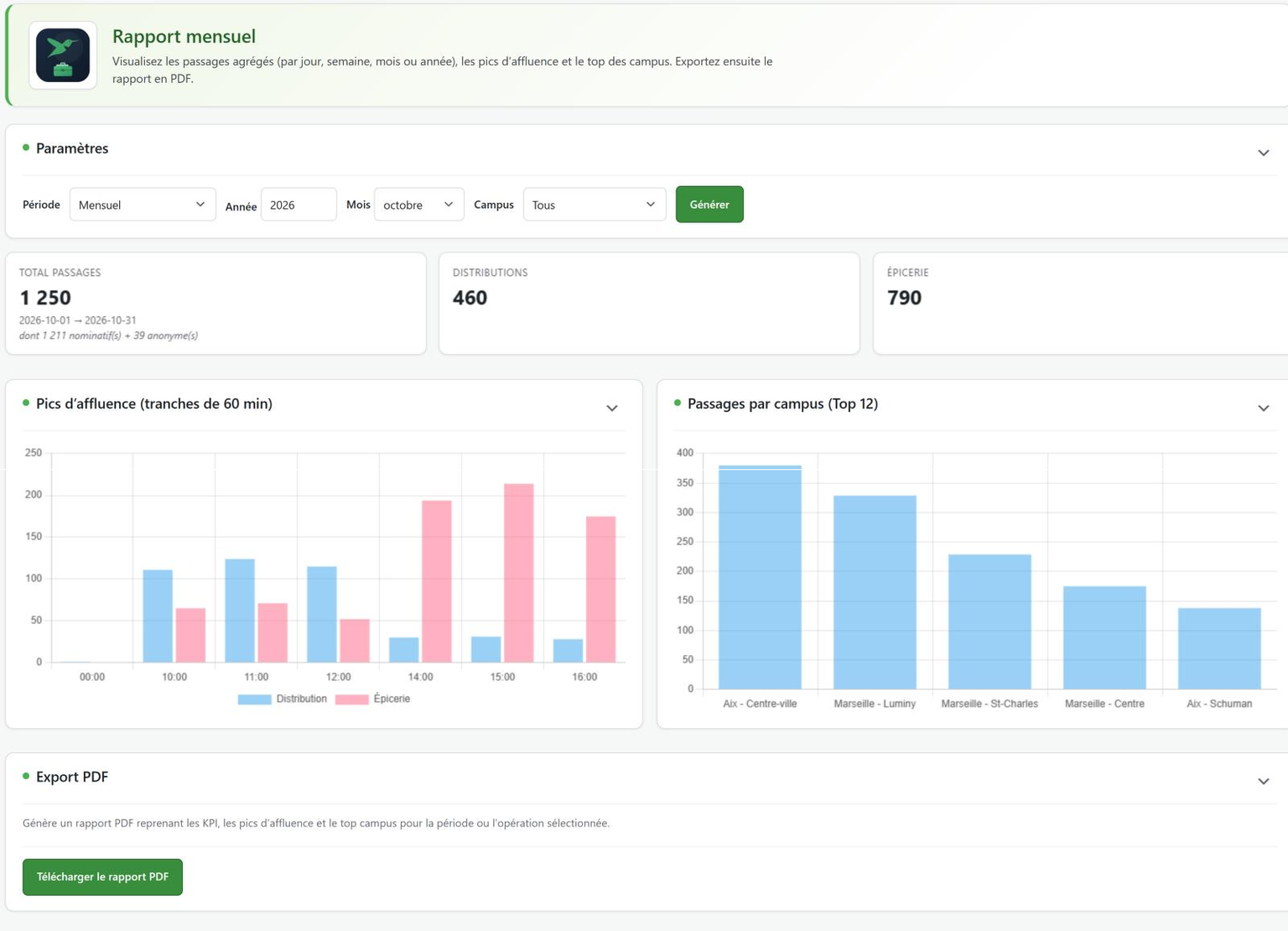Toggle the Épicerie legend pink swatch
This screenshot has width=1288, height=931.
tap(351, 700)
